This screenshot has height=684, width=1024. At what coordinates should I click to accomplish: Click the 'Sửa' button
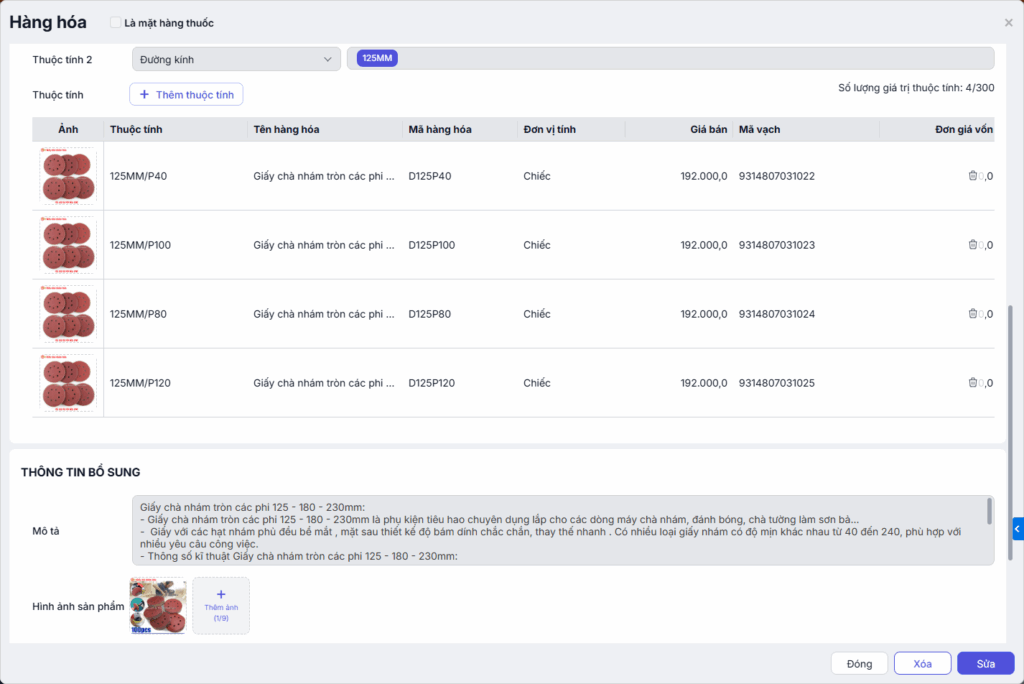[x=985, y=664]
